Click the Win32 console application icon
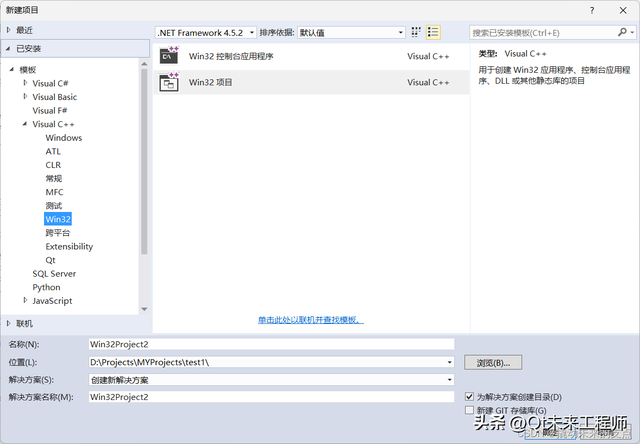Screen dimensions: 640x444 pos(169,56)
